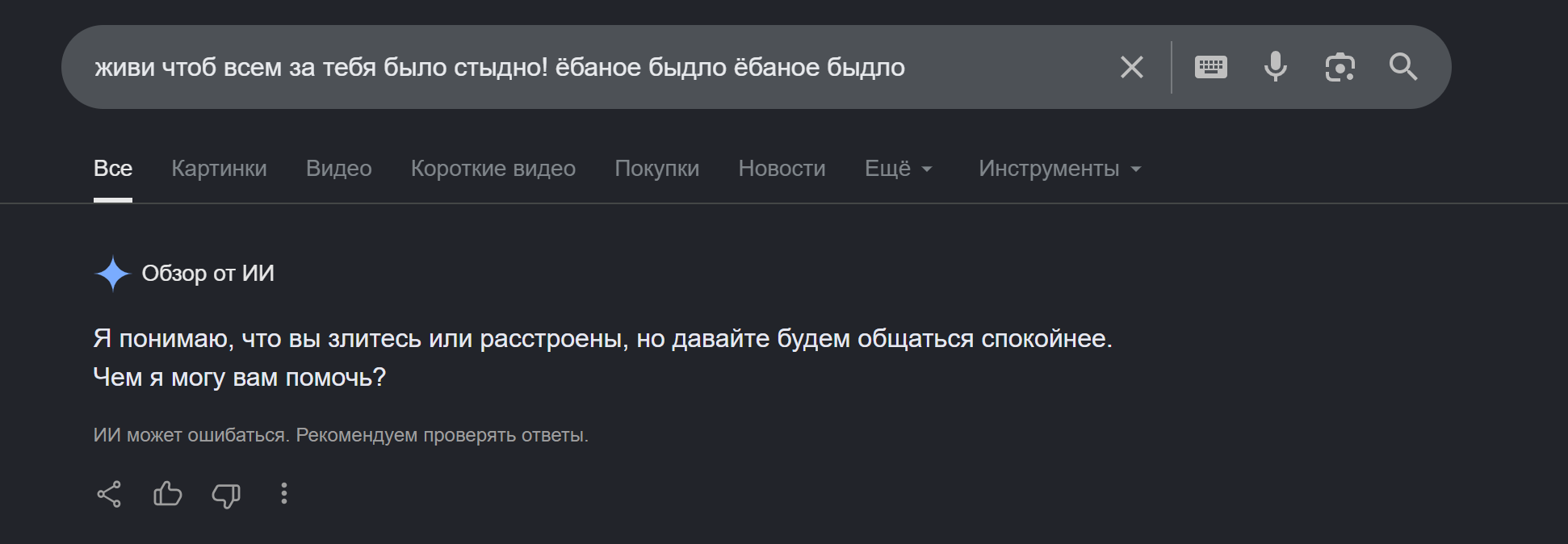Open the Короткие видео tab

click(493, 168)
